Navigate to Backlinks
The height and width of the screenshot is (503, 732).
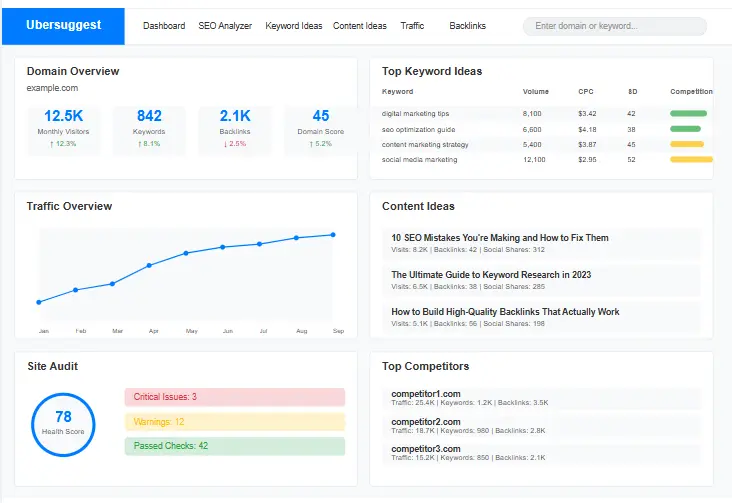click(467, 26)
